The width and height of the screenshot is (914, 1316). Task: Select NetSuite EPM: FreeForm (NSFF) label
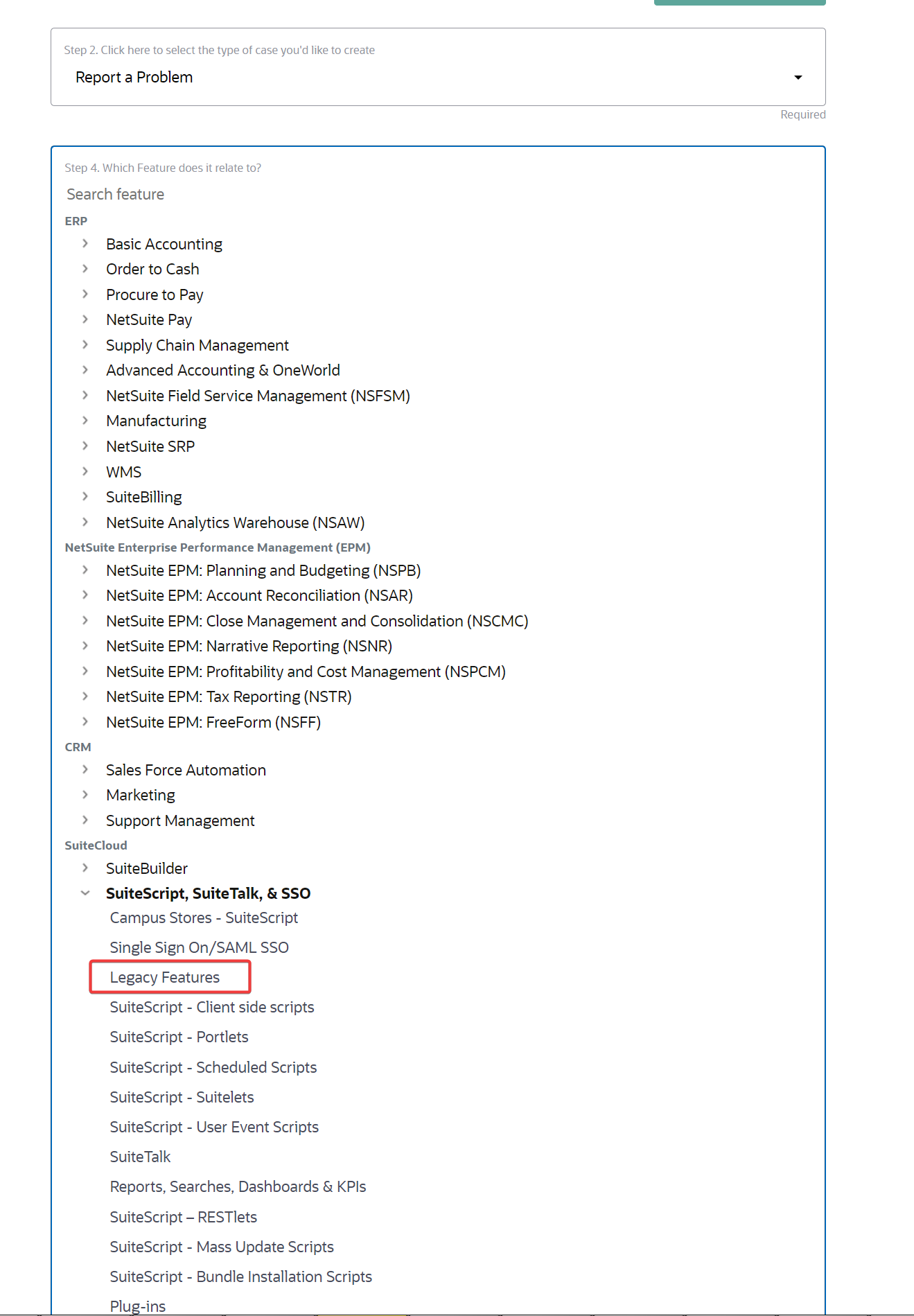213,722
